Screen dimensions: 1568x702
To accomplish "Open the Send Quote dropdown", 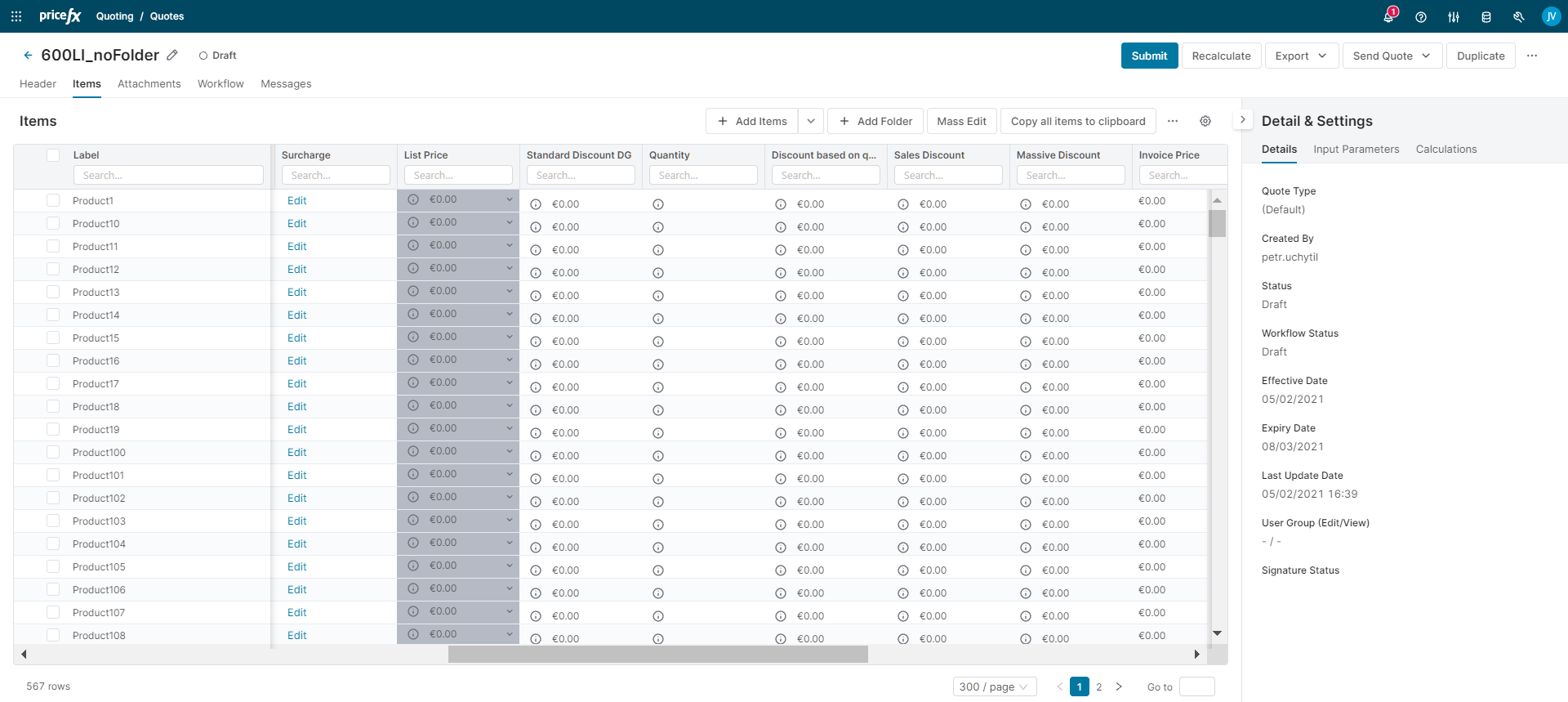I will [1392, 56].
